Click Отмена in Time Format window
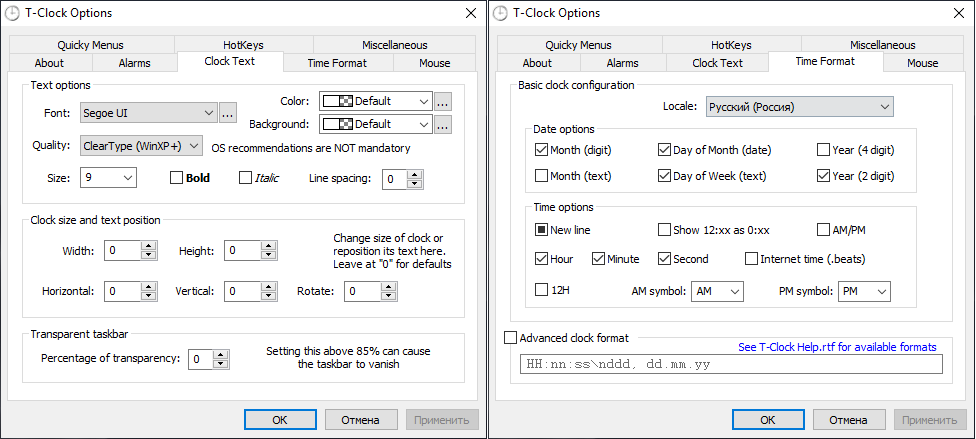The height and width of the screenshot is (439, 976). pos(848,420)
